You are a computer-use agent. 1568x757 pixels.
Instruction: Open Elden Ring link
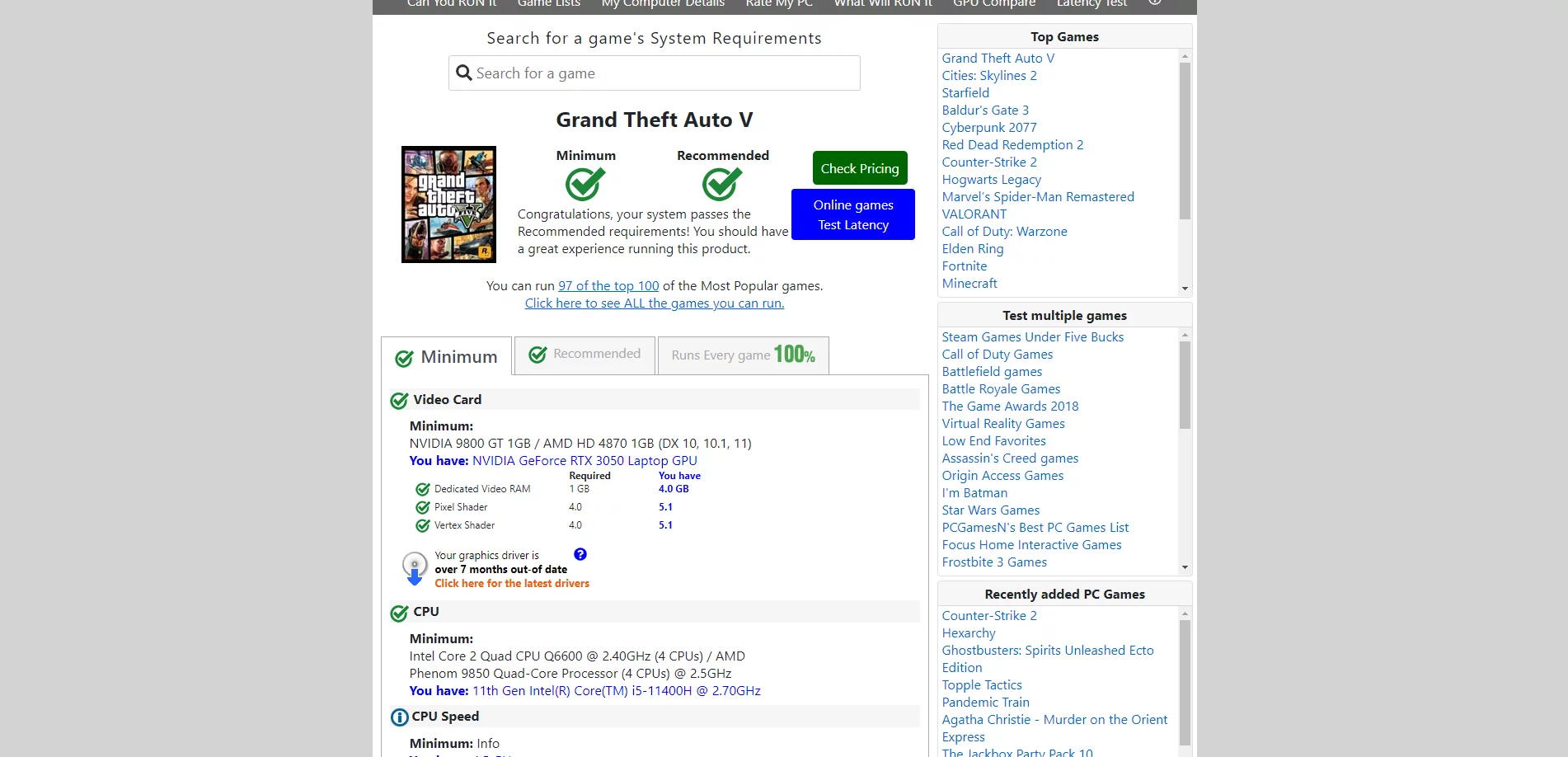pos(973,249)
